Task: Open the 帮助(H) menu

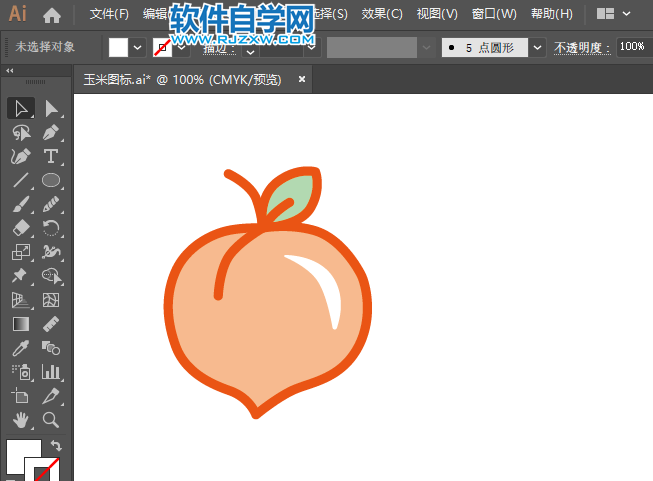Action: click(x=552, y=14)
